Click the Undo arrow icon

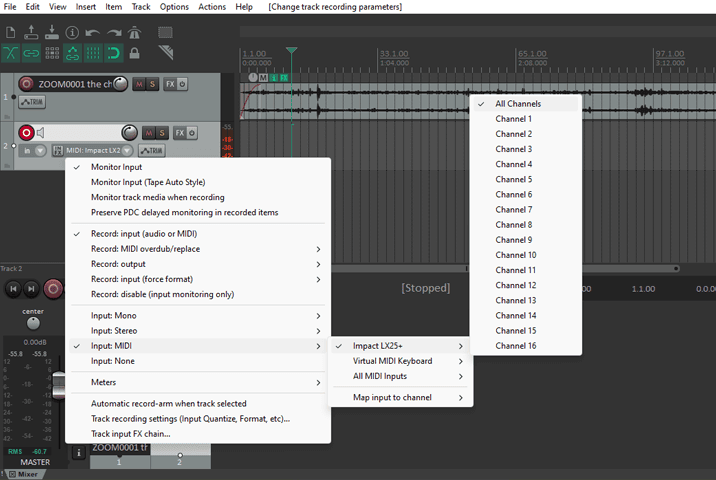coord(93,33)
